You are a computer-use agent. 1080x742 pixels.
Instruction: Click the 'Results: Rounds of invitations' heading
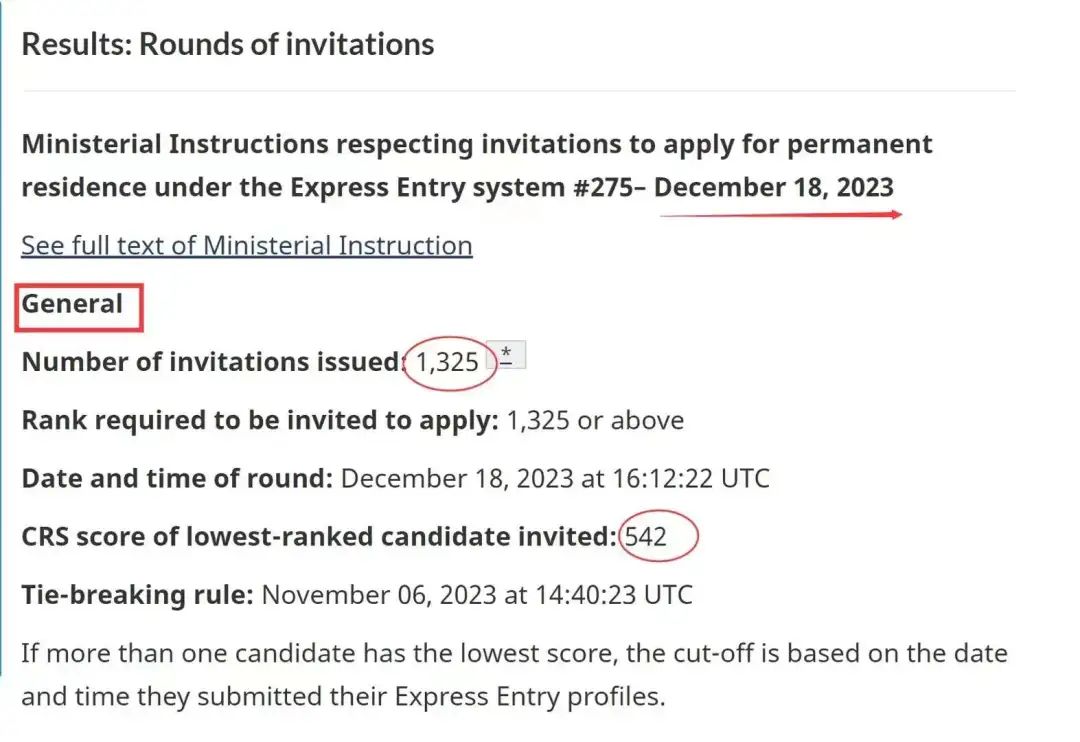click(x=228, y=44)
